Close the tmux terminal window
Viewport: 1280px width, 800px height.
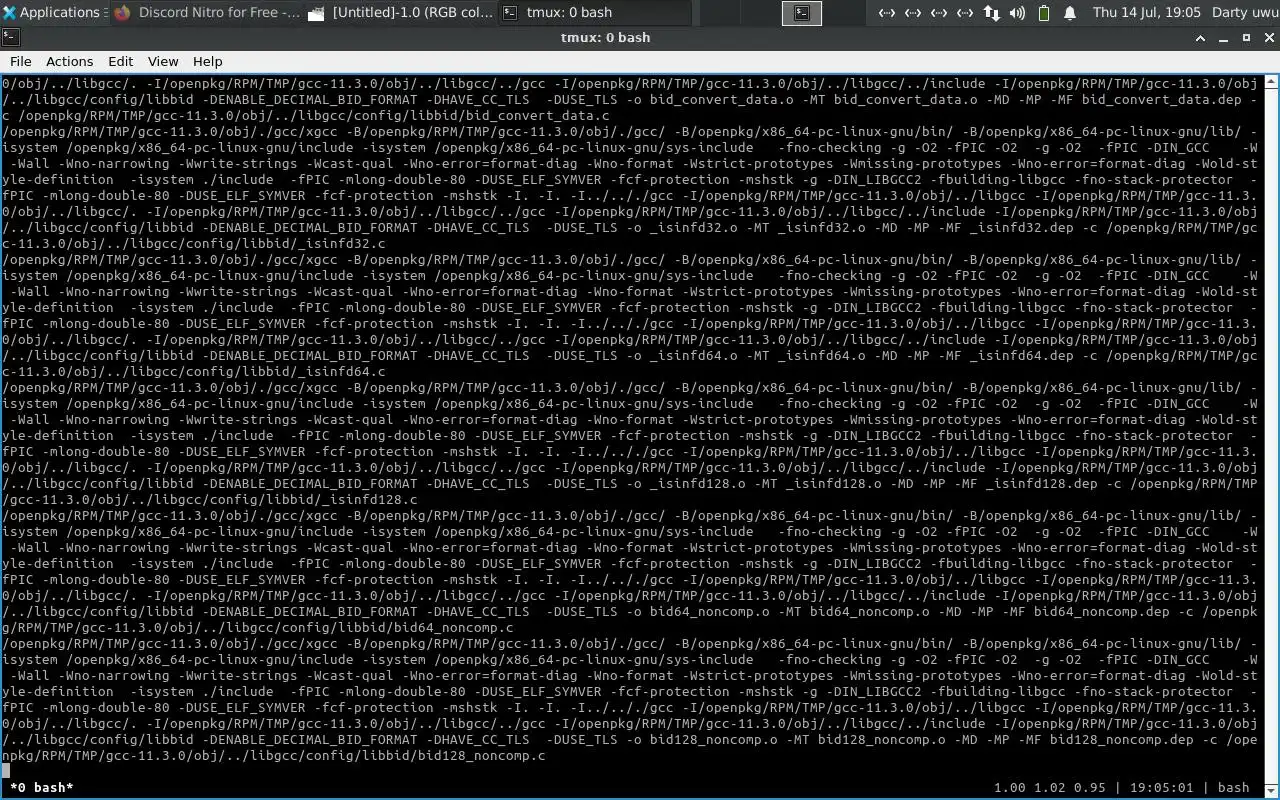click(x=1267, y=38)
